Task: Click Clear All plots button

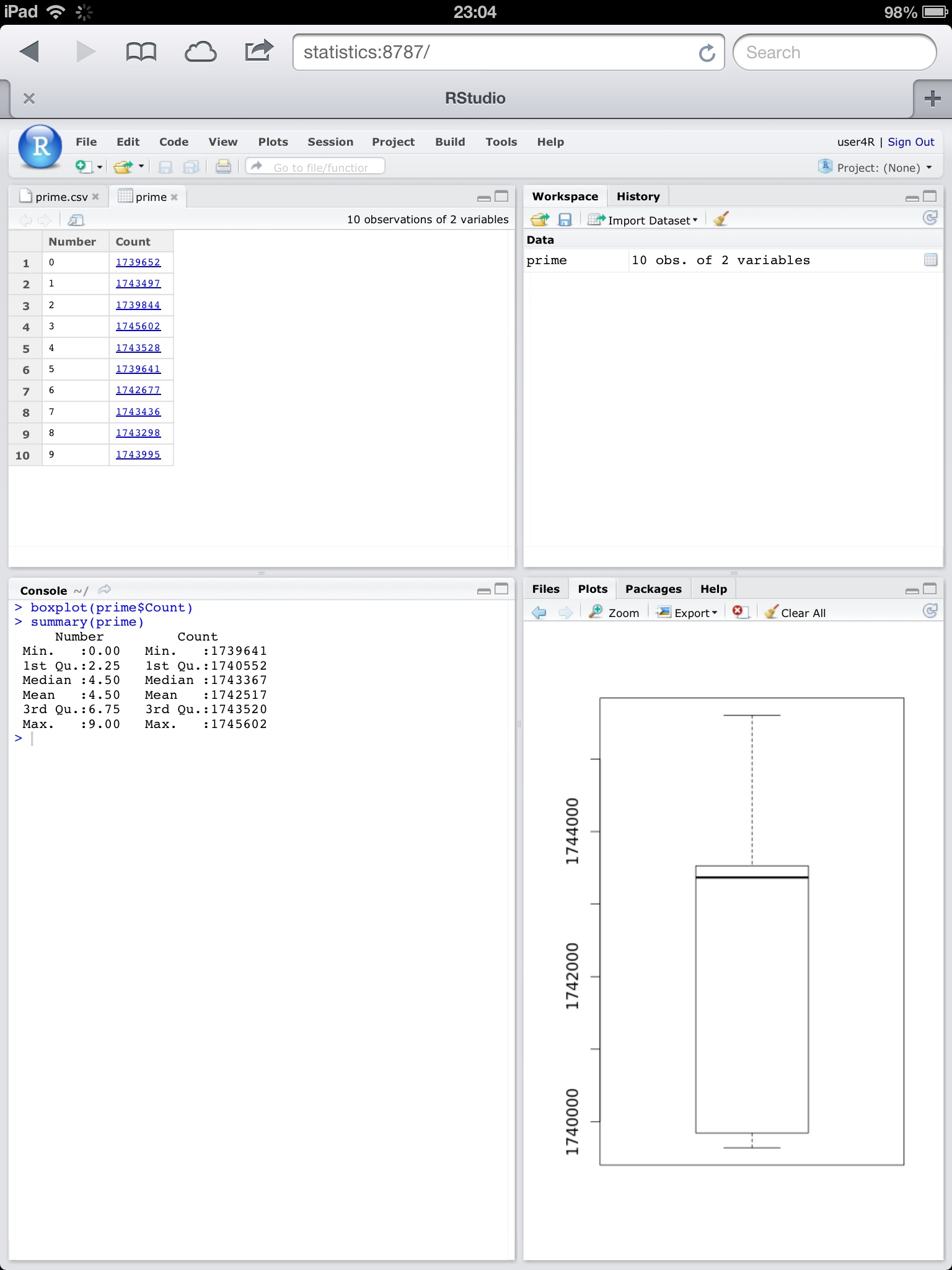Action: (795, 613)
